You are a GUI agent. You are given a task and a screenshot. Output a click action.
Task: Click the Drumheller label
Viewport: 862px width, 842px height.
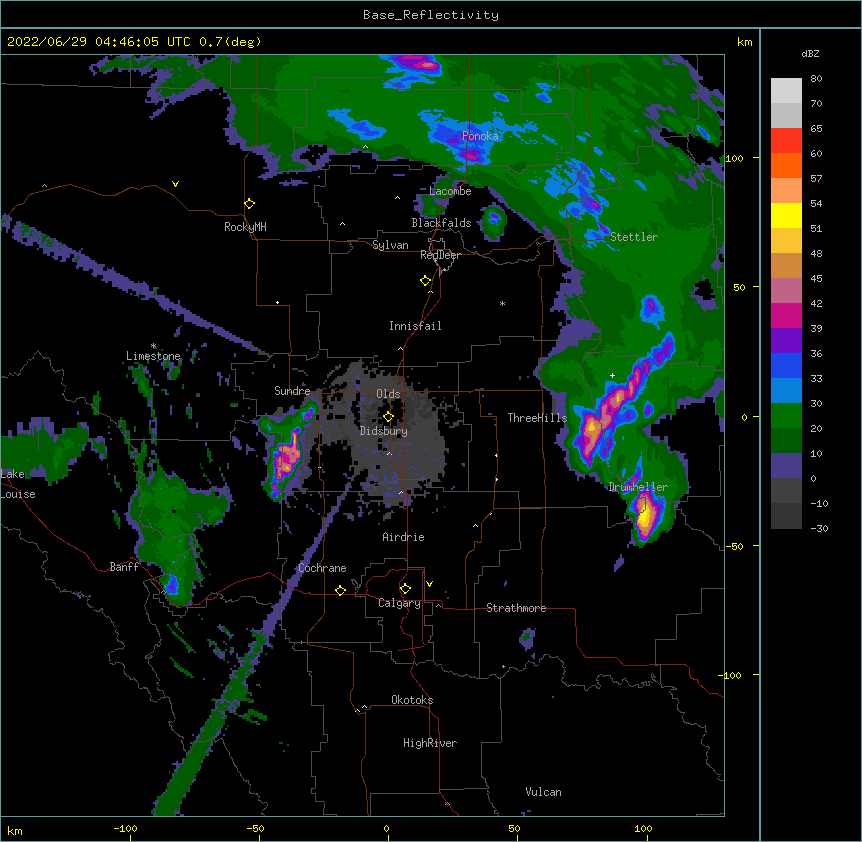[638, 487]
